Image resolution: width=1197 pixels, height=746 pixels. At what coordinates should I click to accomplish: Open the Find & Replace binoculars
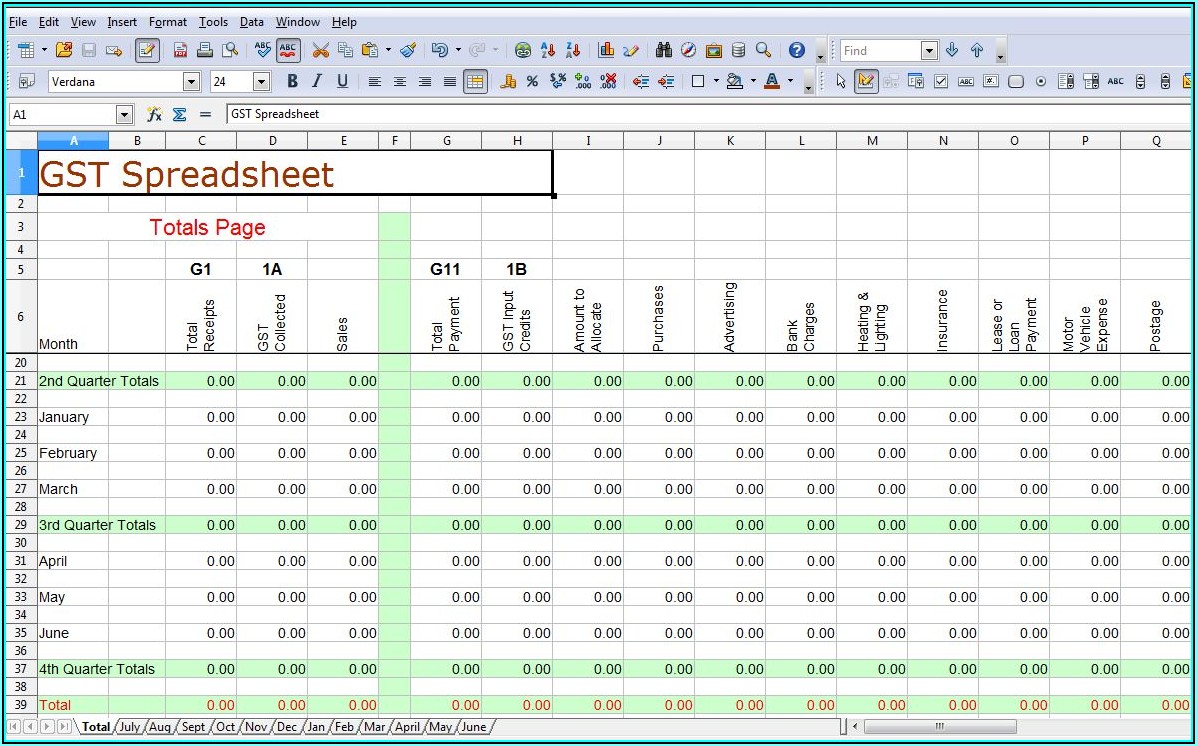(663, 50)
